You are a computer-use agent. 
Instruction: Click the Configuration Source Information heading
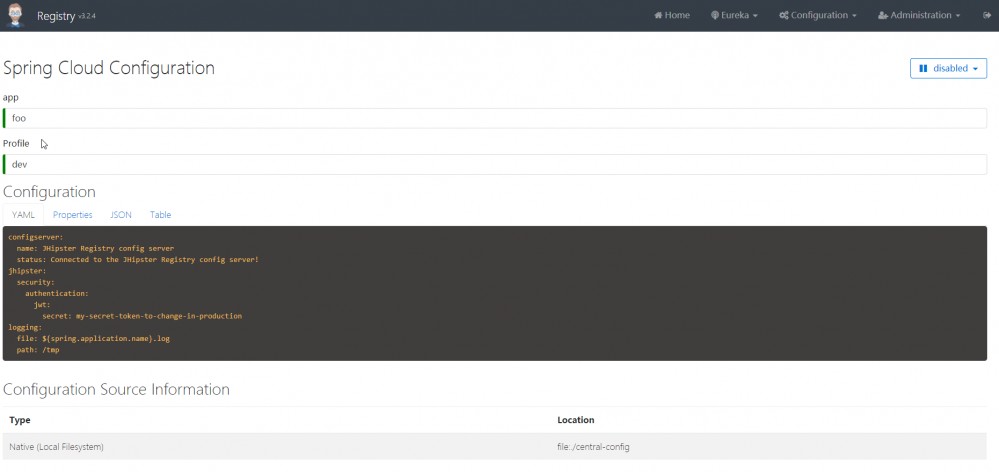pyautogui.click(x=117, y=389)
